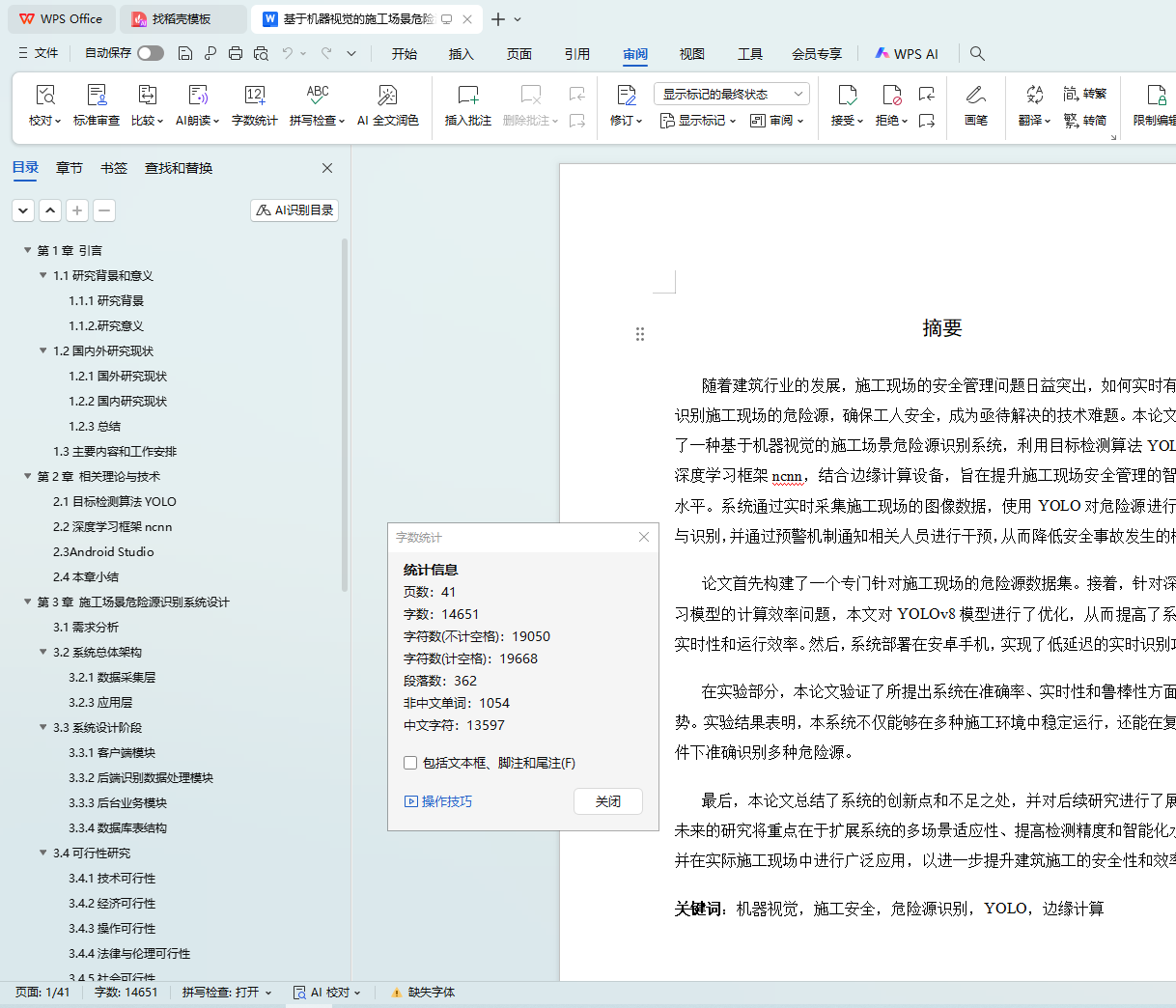Switch to the 书签 navigation tab
The height and width of the screenshot is (1008, 1176).
pos(114,168)
